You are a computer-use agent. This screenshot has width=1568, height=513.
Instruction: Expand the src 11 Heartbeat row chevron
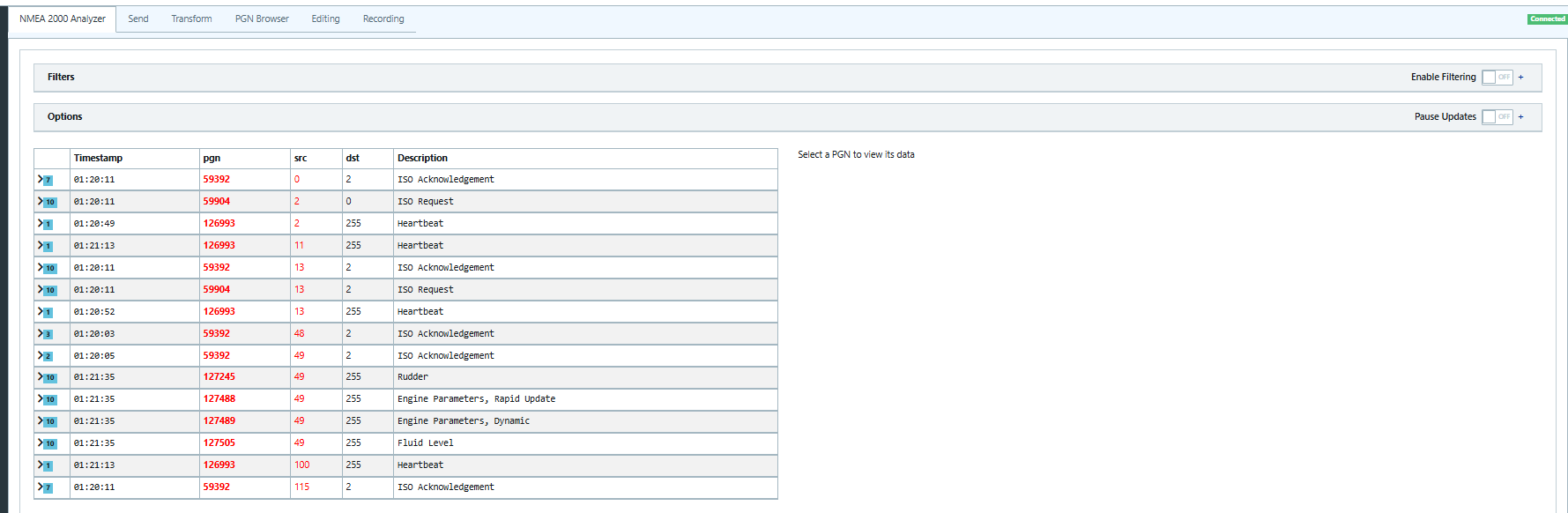[40, 245]
